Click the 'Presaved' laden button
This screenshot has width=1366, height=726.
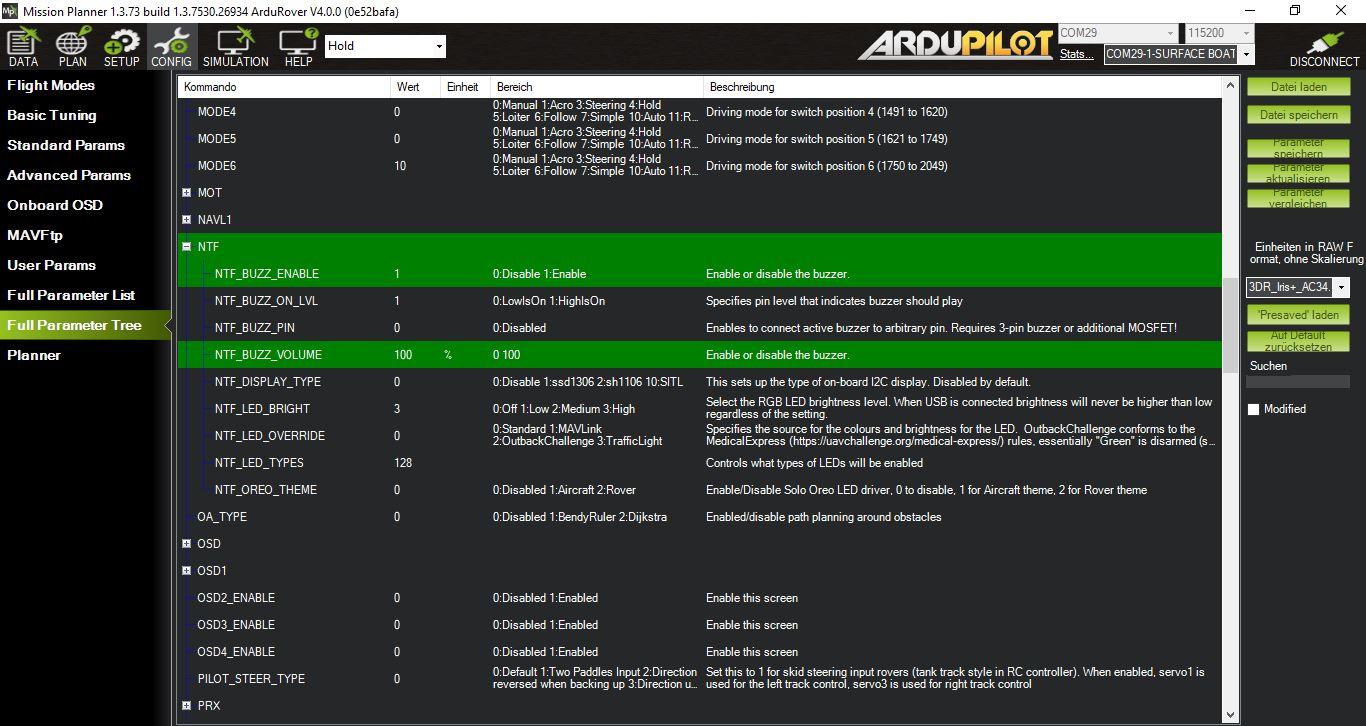point(1298,315)
